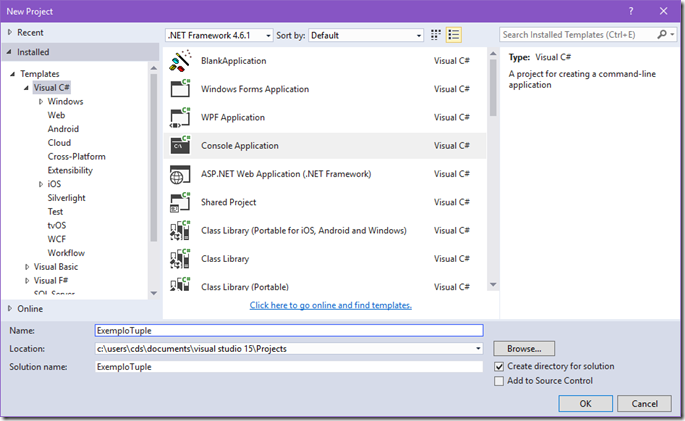Image resolution: width=685 pixels, height=421 pixels.
Task: Click the Class Library (Portable) icon
Action: coord(180,284)
